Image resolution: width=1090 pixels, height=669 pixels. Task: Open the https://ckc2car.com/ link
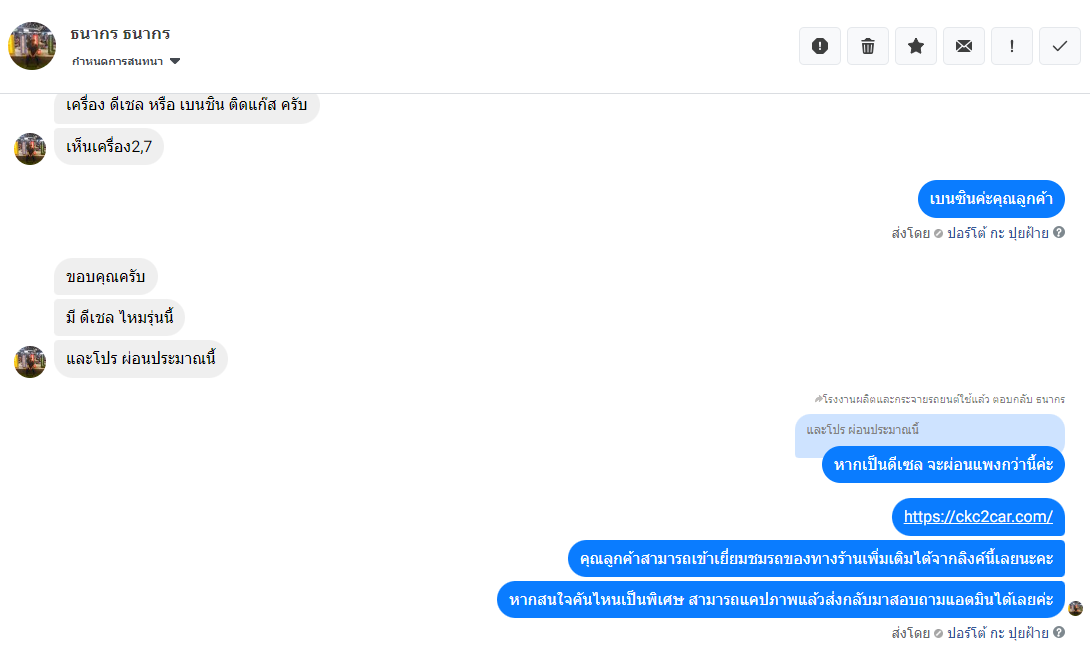point(978,517)
